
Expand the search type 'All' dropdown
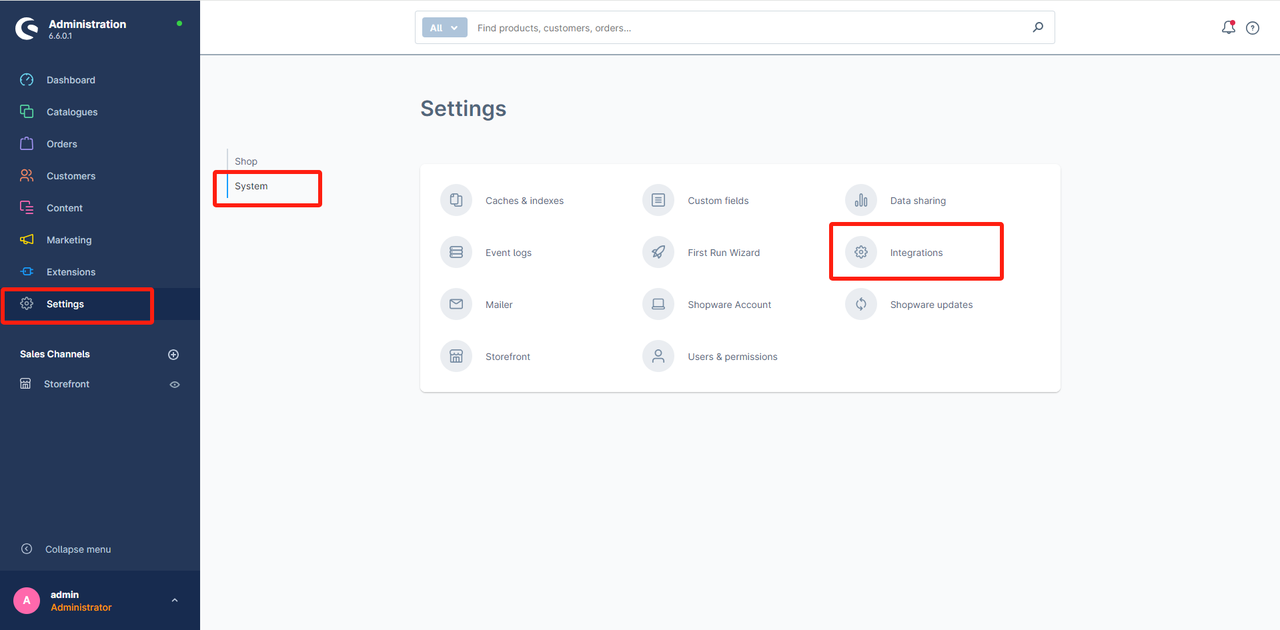[x=444, y=28]
